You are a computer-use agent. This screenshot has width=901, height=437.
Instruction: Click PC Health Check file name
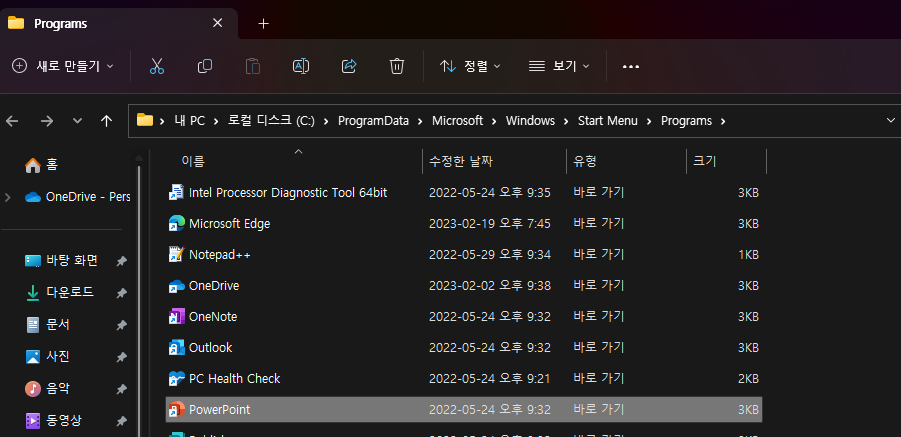(234, 379)
